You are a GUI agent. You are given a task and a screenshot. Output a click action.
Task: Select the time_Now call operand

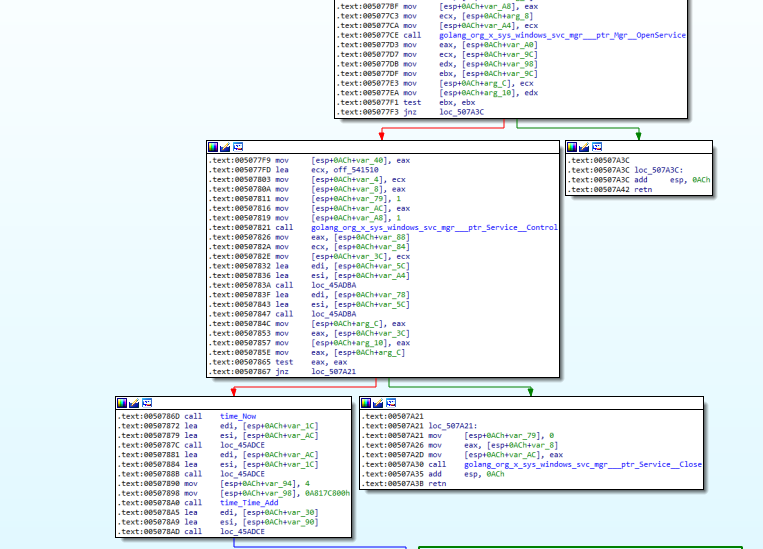click(238, 415)
